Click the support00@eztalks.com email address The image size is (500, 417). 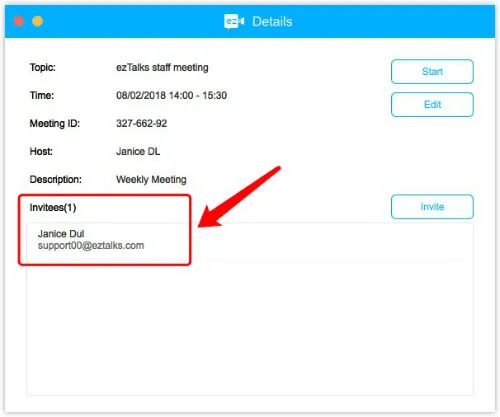point(91,246)
